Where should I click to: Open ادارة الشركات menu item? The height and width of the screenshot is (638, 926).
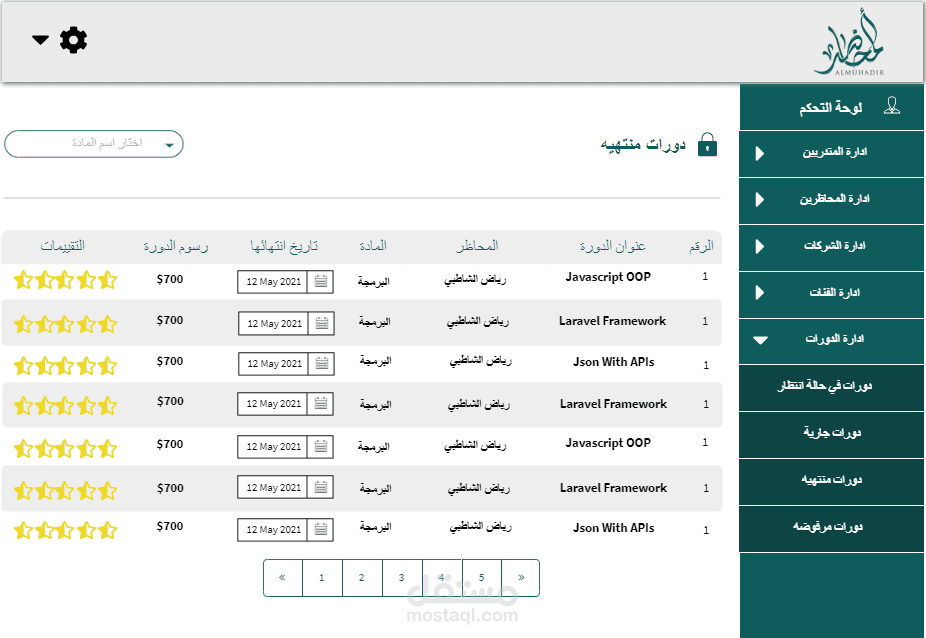click(x=832, y=247)
